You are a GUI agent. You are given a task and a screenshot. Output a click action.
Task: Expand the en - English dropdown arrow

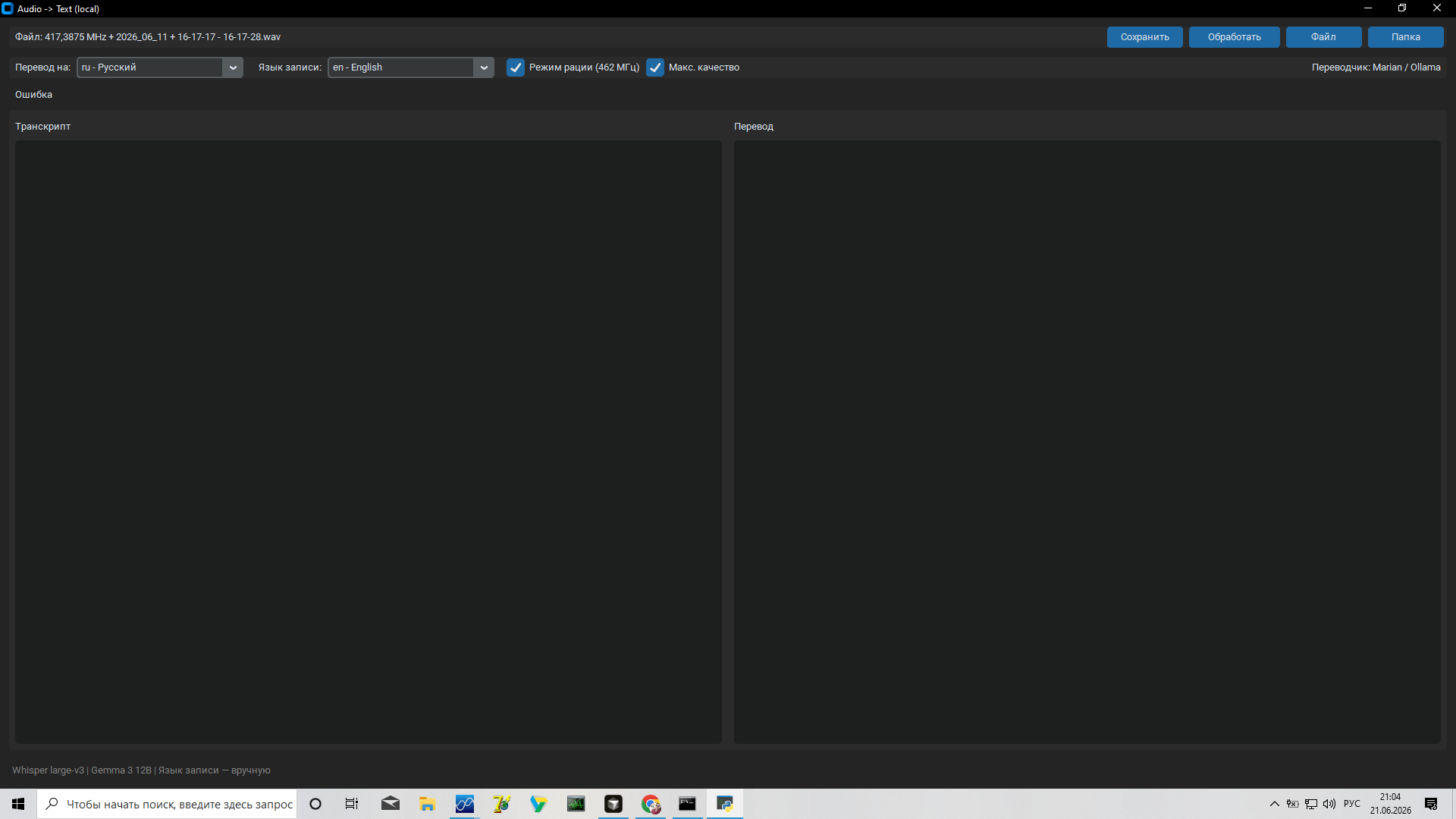pos(484,67)
